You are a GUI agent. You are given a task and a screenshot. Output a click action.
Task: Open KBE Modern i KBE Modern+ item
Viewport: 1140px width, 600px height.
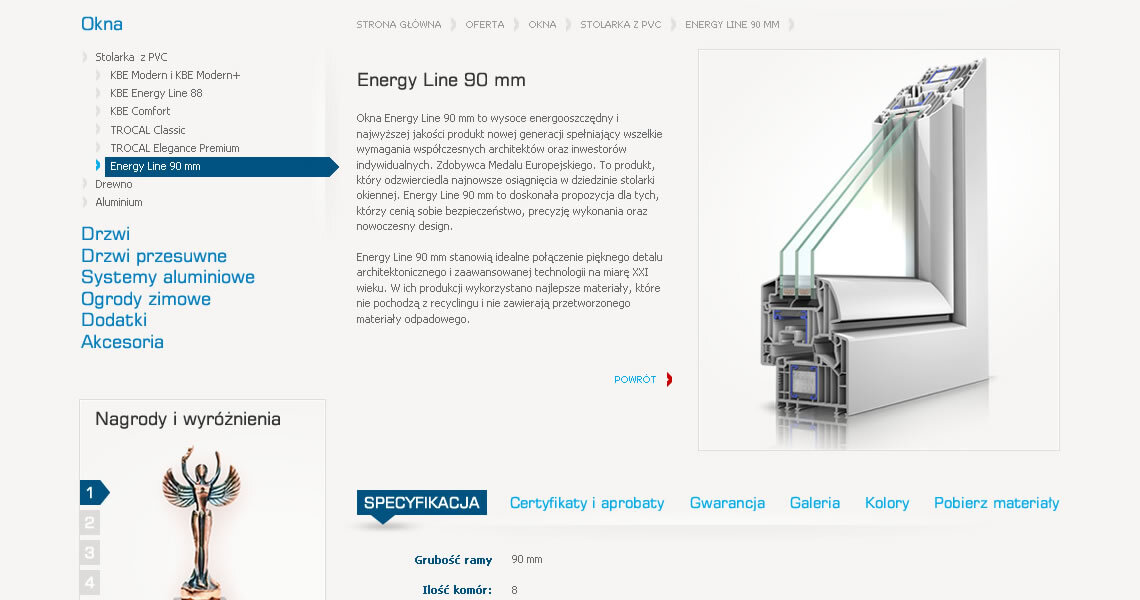[x=175, y=75]
